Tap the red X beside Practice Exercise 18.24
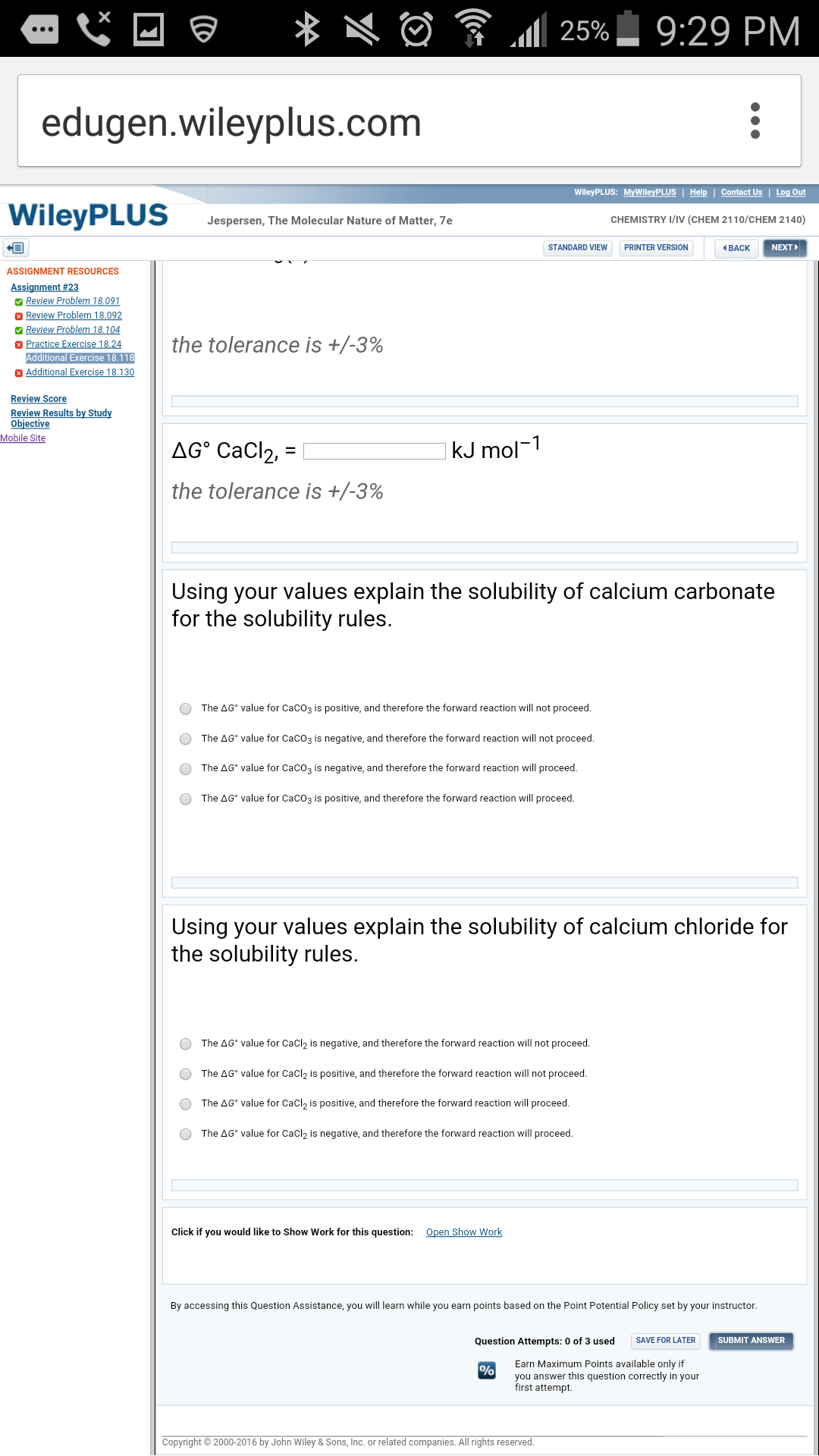Viewport: 819px width, 1456px height. click(x=17, y=344)
